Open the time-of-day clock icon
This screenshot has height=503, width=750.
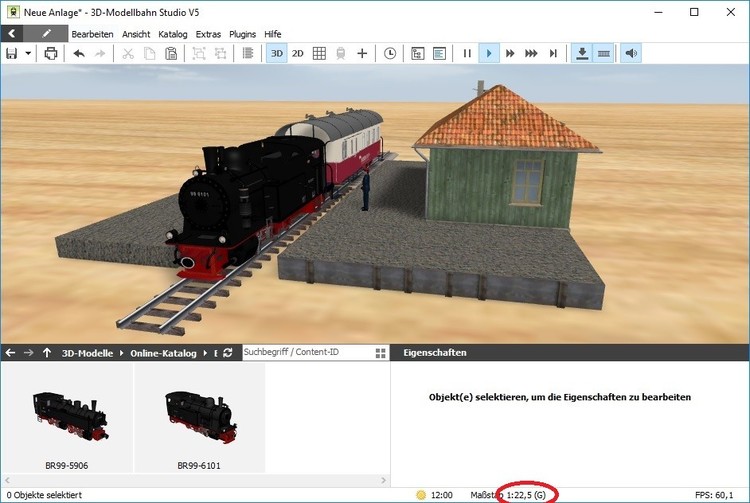[x=390, y=53]
